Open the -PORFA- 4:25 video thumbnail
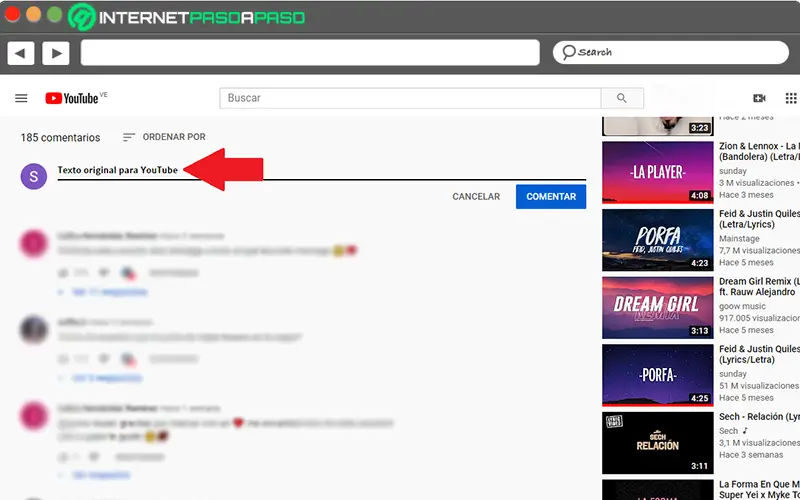This screenshot has width=800, height=500. tap(658, 376)
